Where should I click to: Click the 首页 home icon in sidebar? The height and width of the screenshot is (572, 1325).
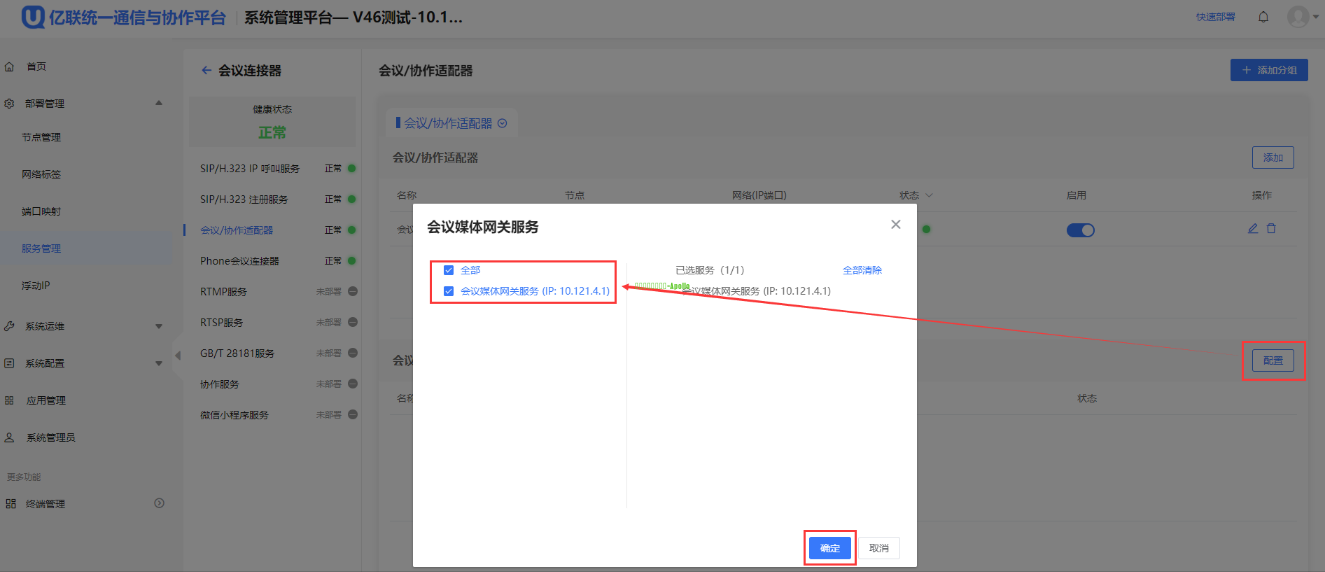(9, 66)
